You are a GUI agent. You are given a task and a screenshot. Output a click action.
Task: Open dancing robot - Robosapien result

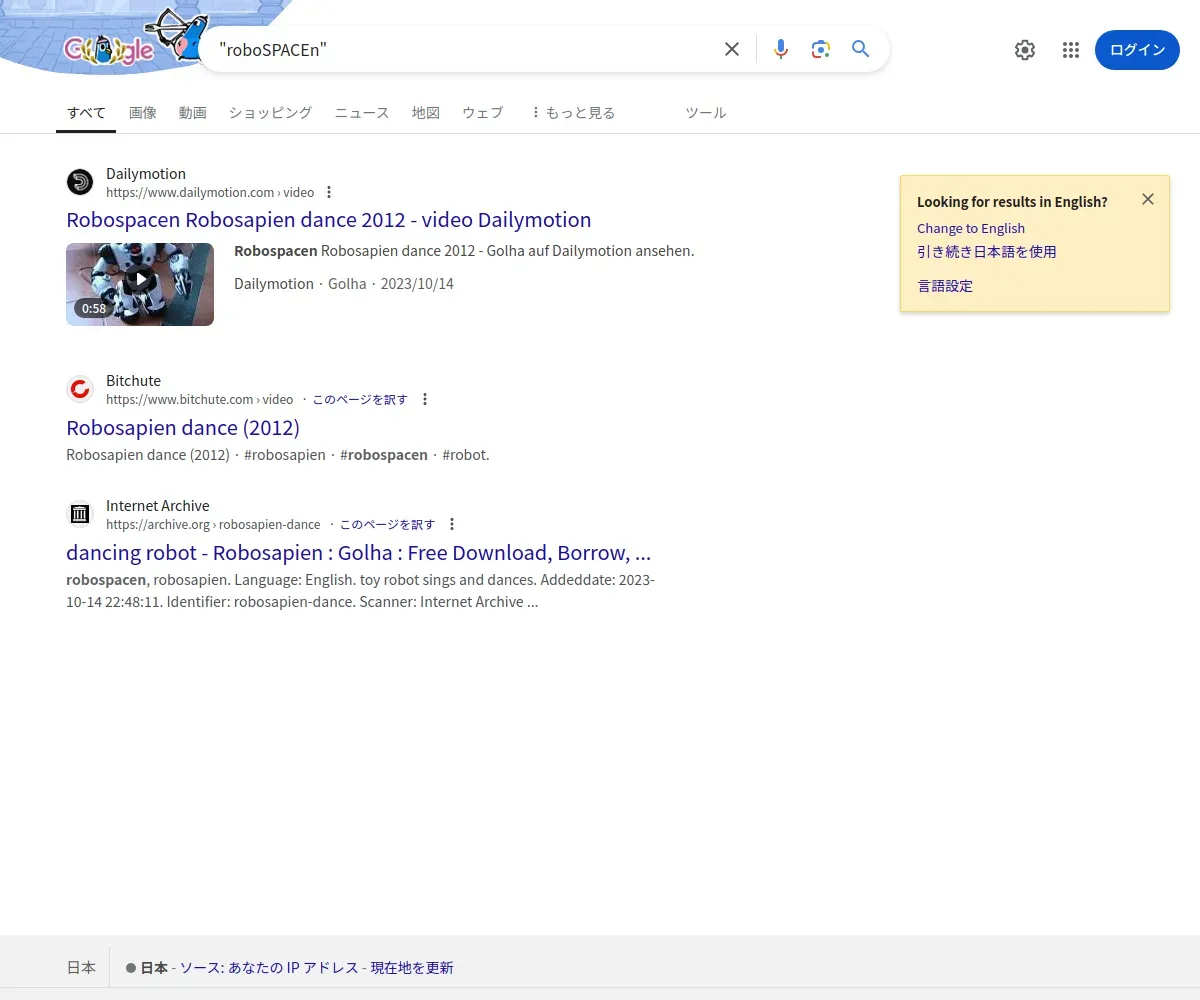click(x=359, y=553)
